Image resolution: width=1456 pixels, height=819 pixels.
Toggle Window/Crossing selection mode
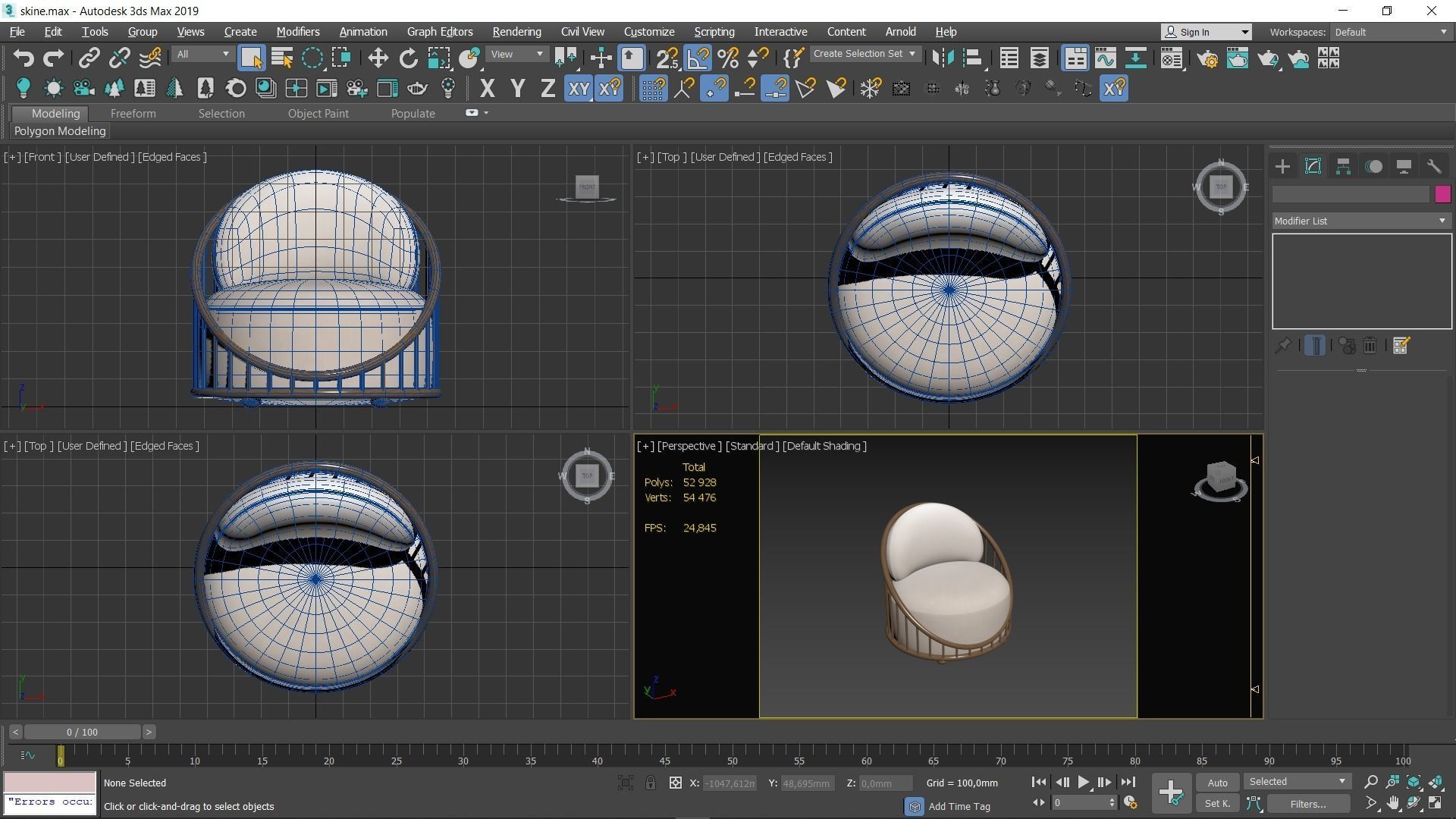341,58
